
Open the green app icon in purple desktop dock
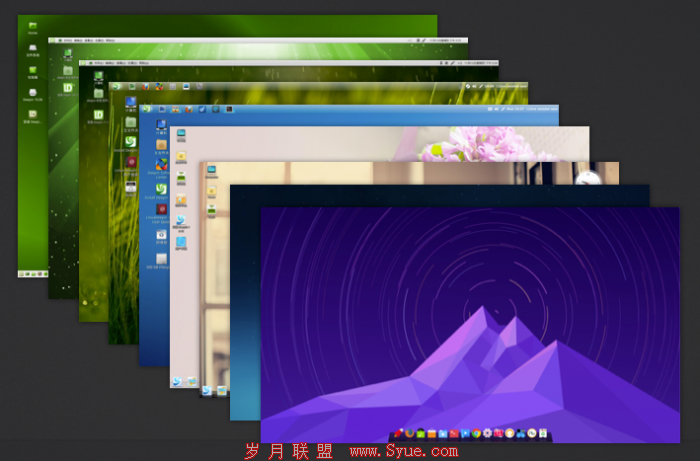point(421,433)
